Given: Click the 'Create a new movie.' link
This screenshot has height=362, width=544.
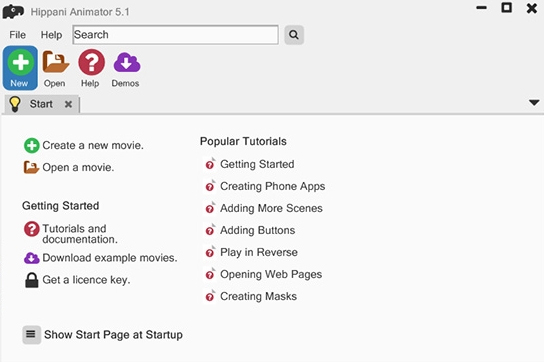Looking at the screenshot, I should [x=93, y=145].
